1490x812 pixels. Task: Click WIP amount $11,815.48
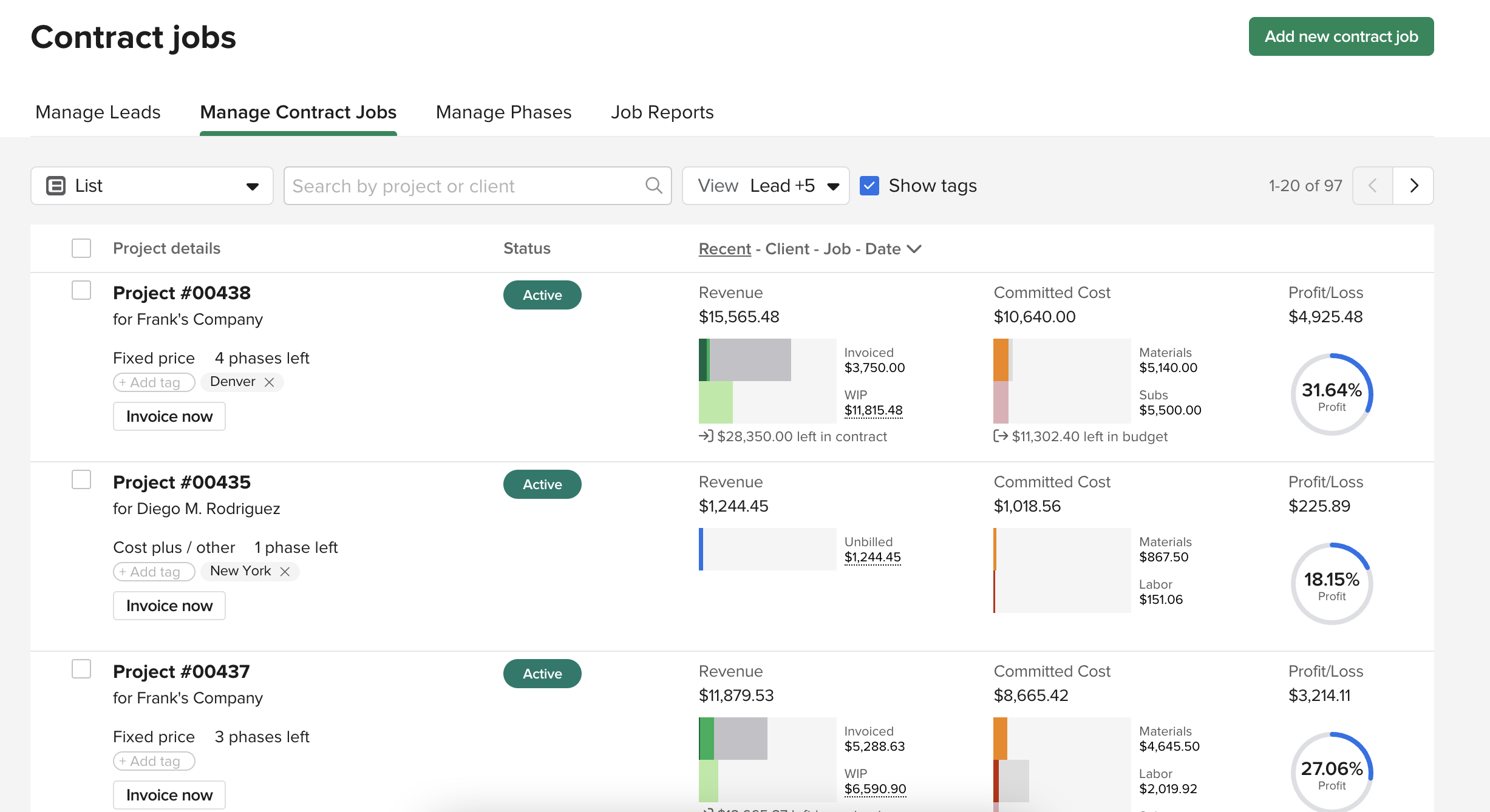point(873,410)
